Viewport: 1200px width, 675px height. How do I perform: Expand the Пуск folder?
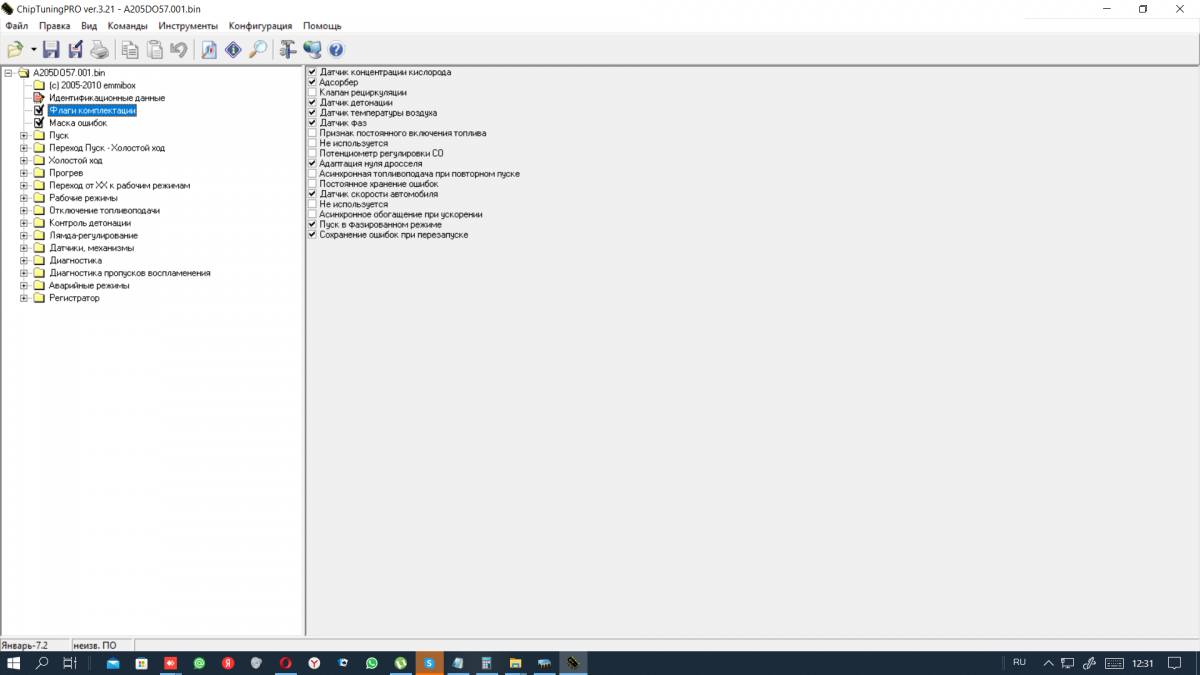pos(24,135)
